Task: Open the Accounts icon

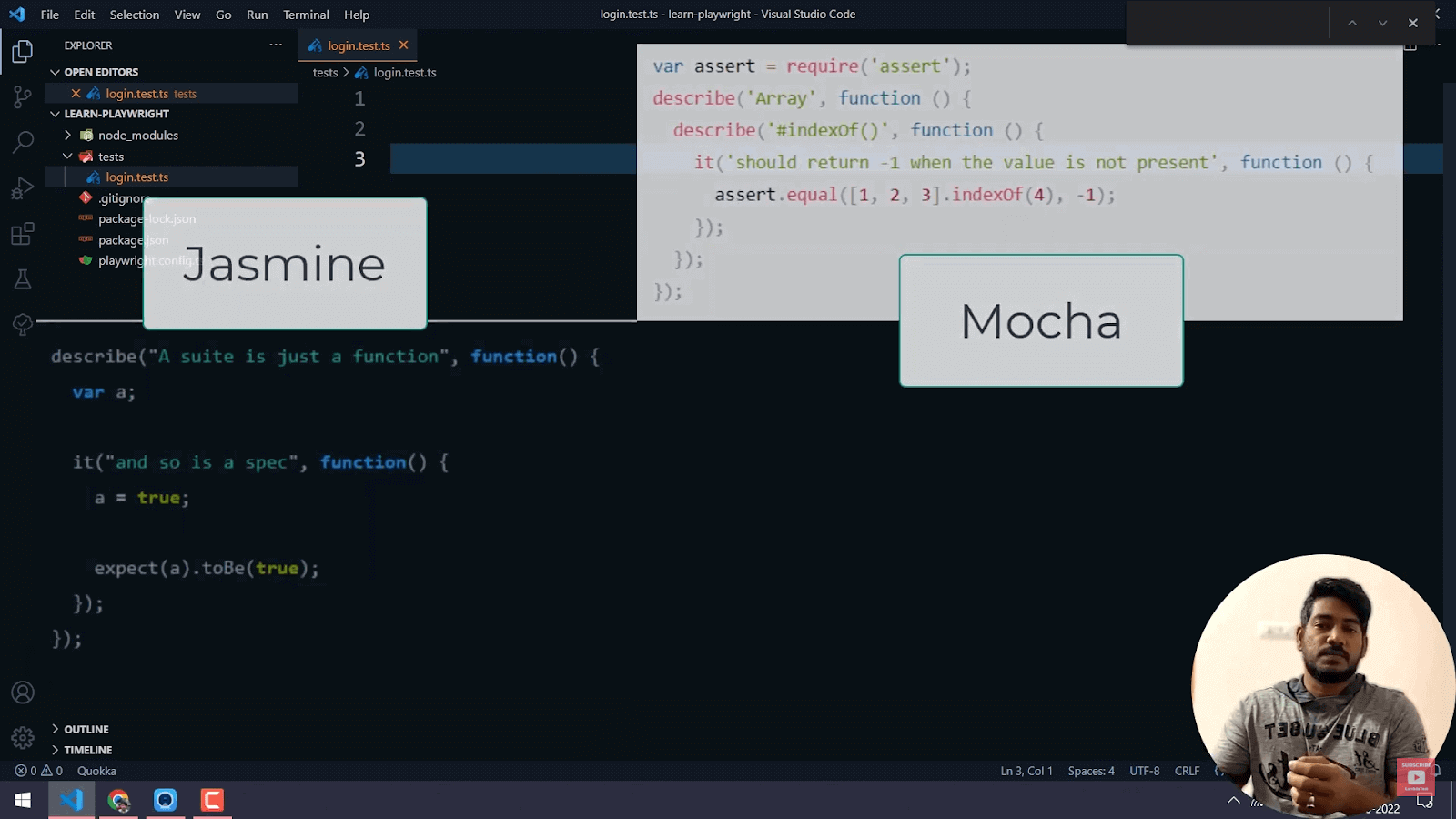Action: pyautogui.click(x=23, y=693)
